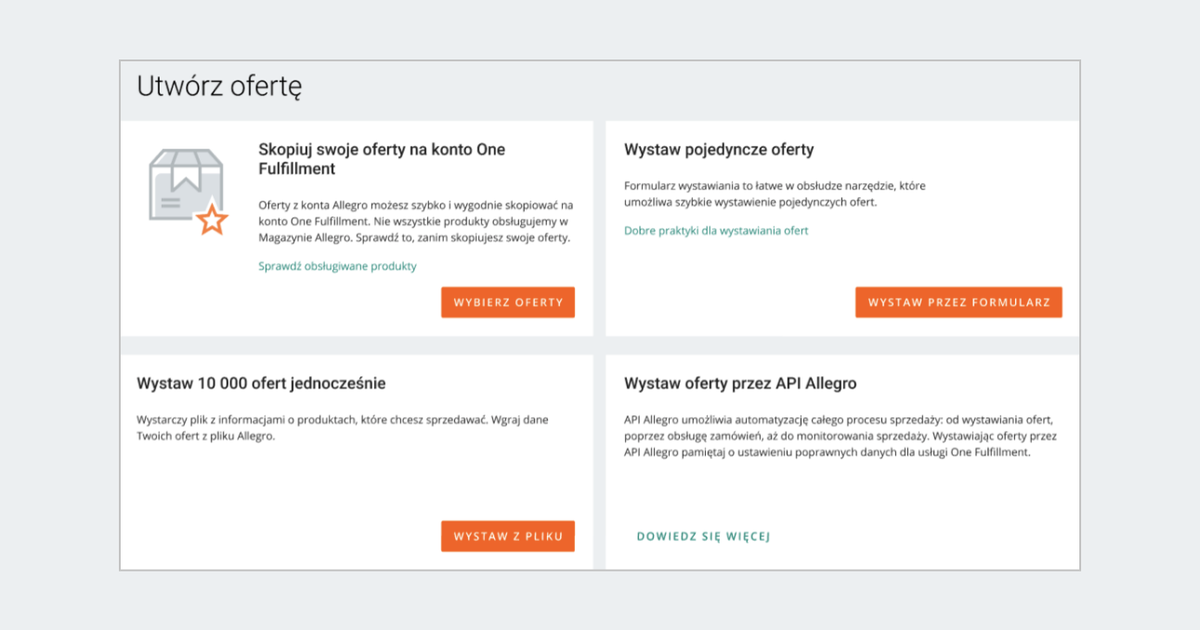Click the DOWIEDZ SIĘ WIĘCEJ link
This screenshot has width=1200, height=630.
(703, 536)
